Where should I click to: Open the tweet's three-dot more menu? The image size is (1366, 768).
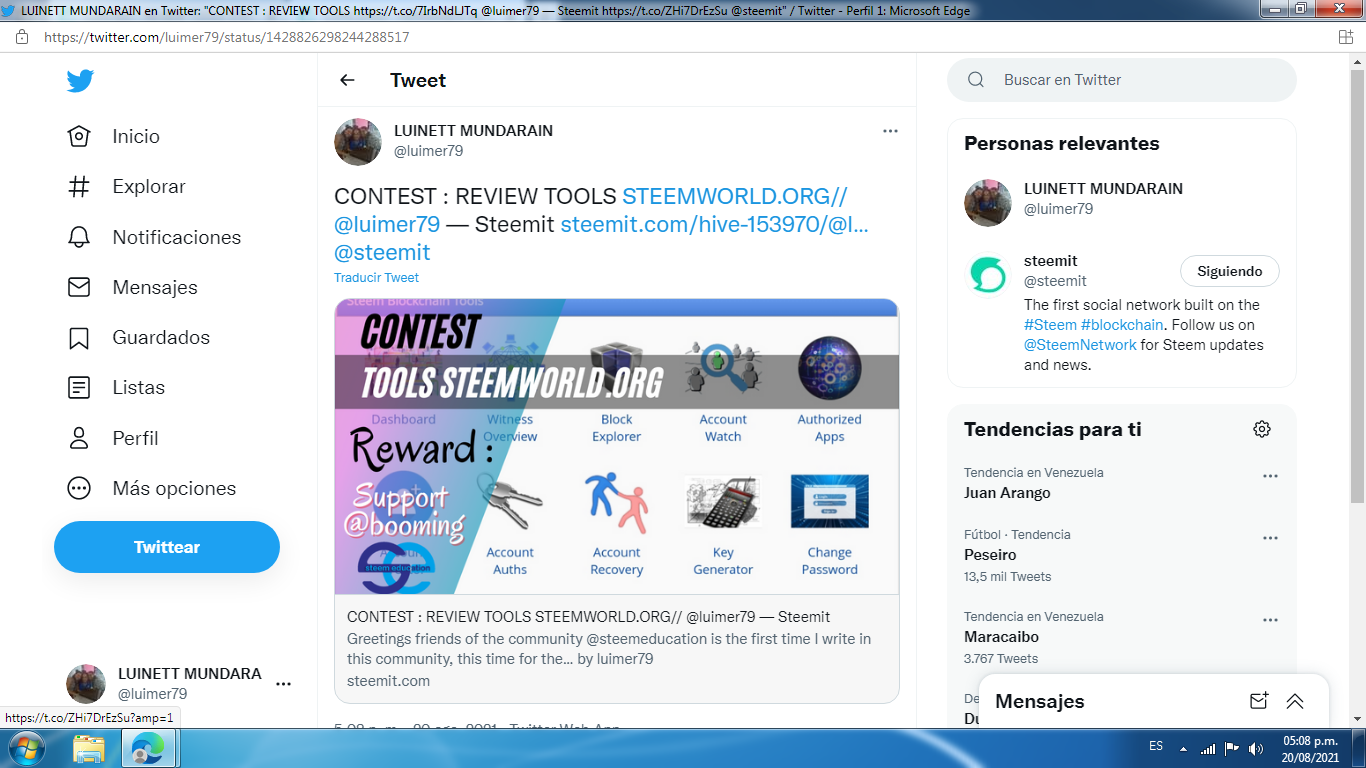click(890, 131)
